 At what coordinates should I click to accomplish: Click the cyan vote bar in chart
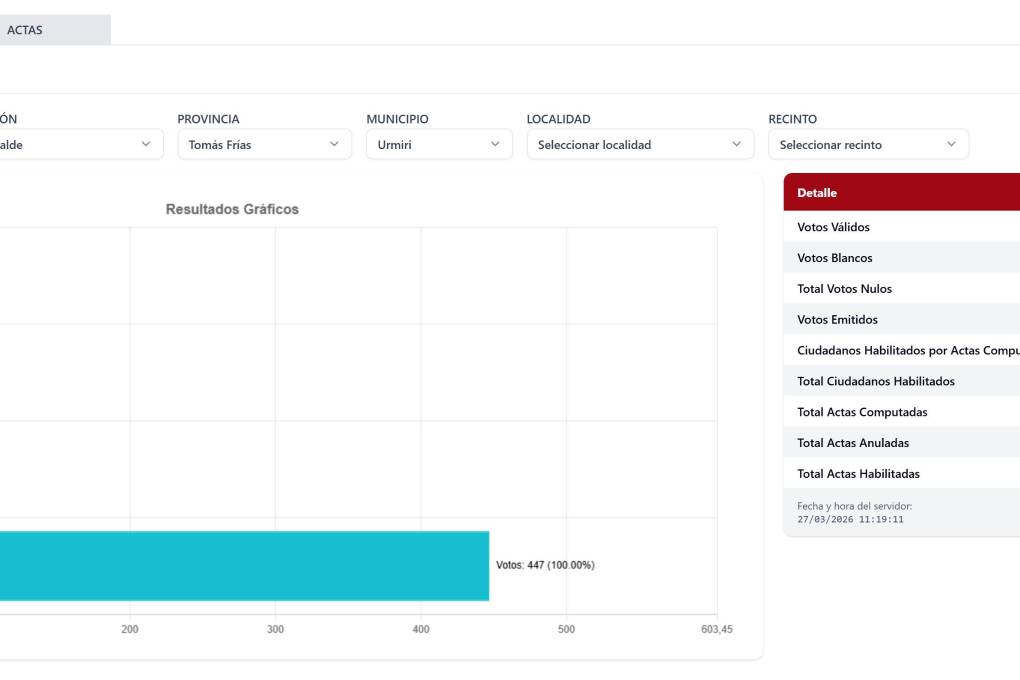coord(244,566)
